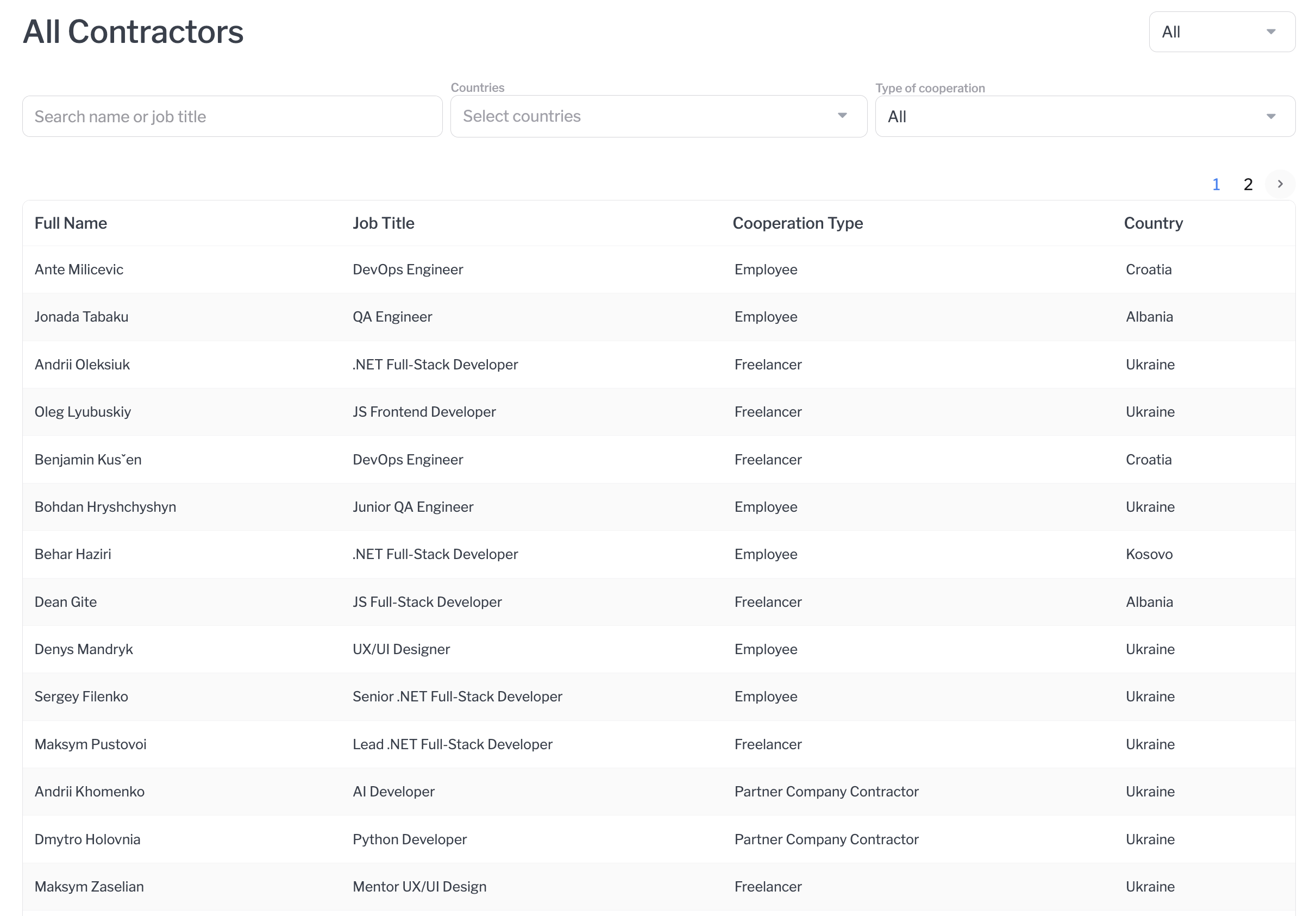Open the Type of cooperation dropdown

point(1085,116)
